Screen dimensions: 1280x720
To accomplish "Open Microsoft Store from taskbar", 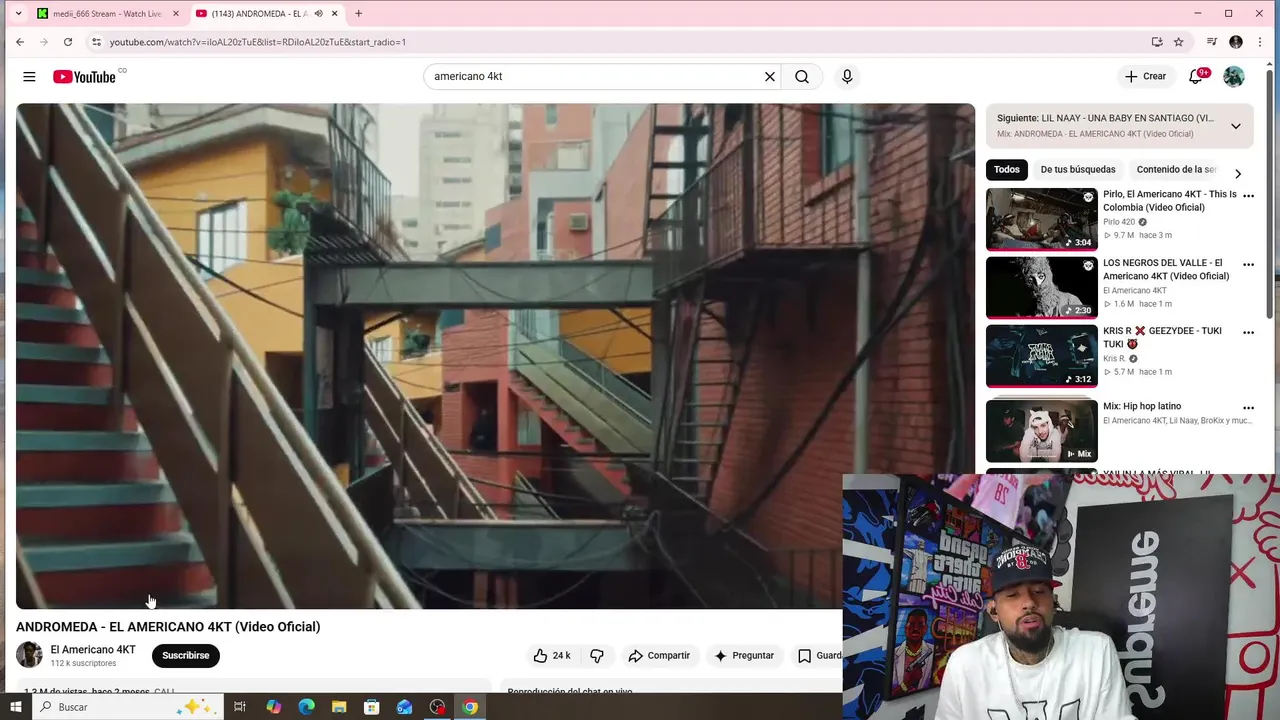I will coord(372,707).
